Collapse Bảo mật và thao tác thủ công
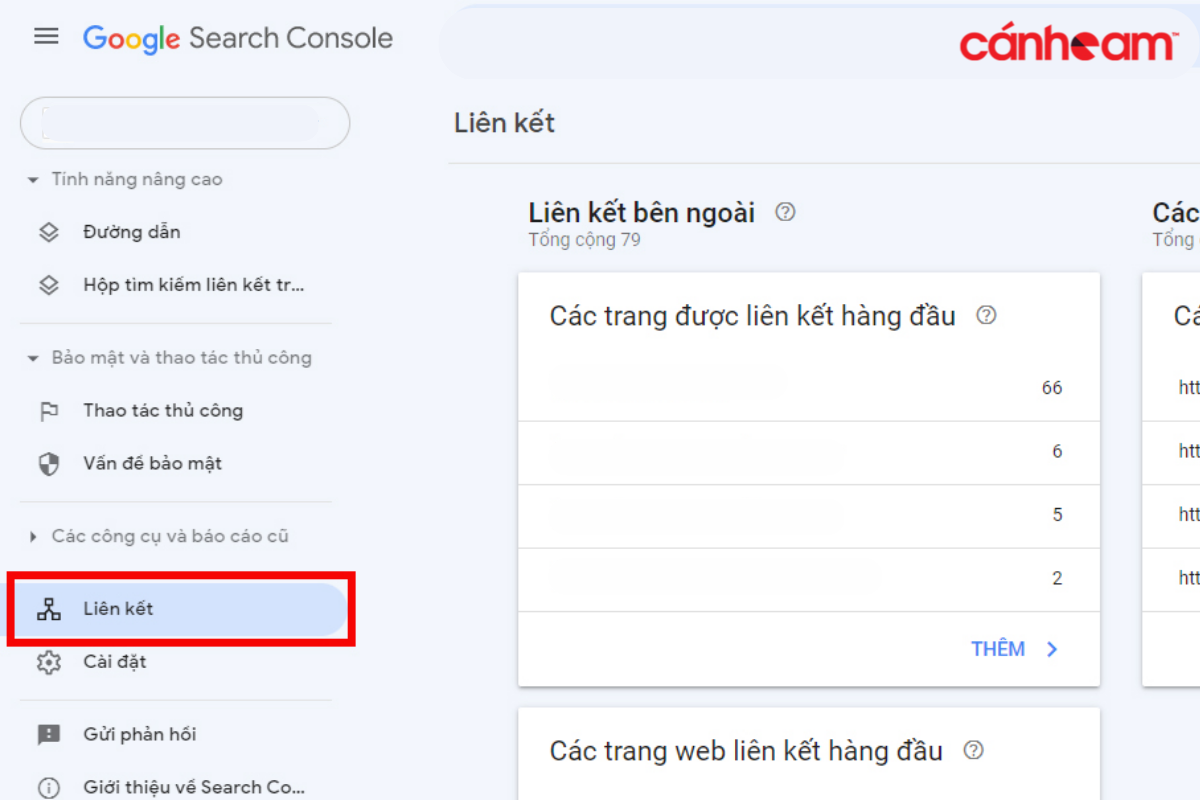1200x800 pixels. (33, 358)
